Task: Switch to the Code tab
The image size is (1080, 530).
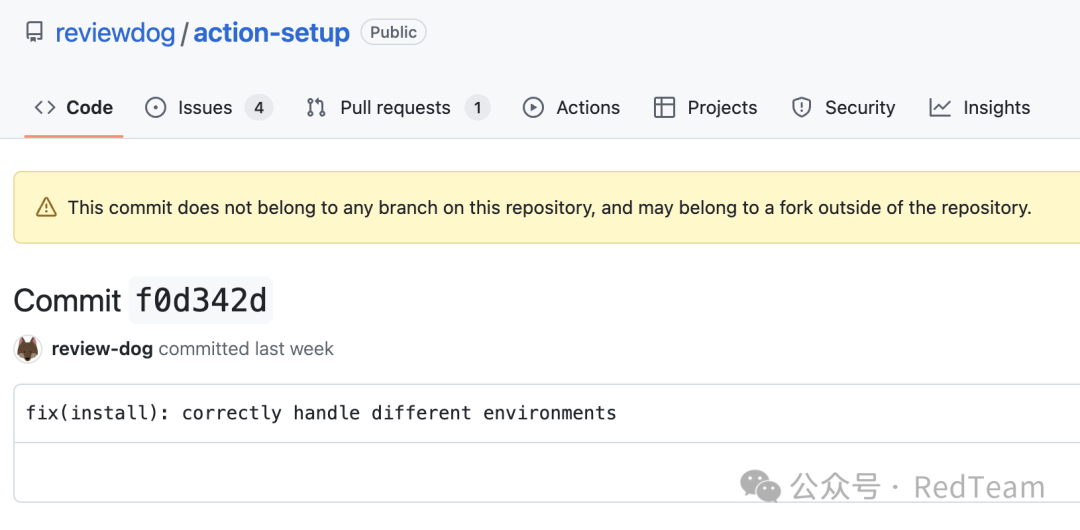Action: coord(74,108)
